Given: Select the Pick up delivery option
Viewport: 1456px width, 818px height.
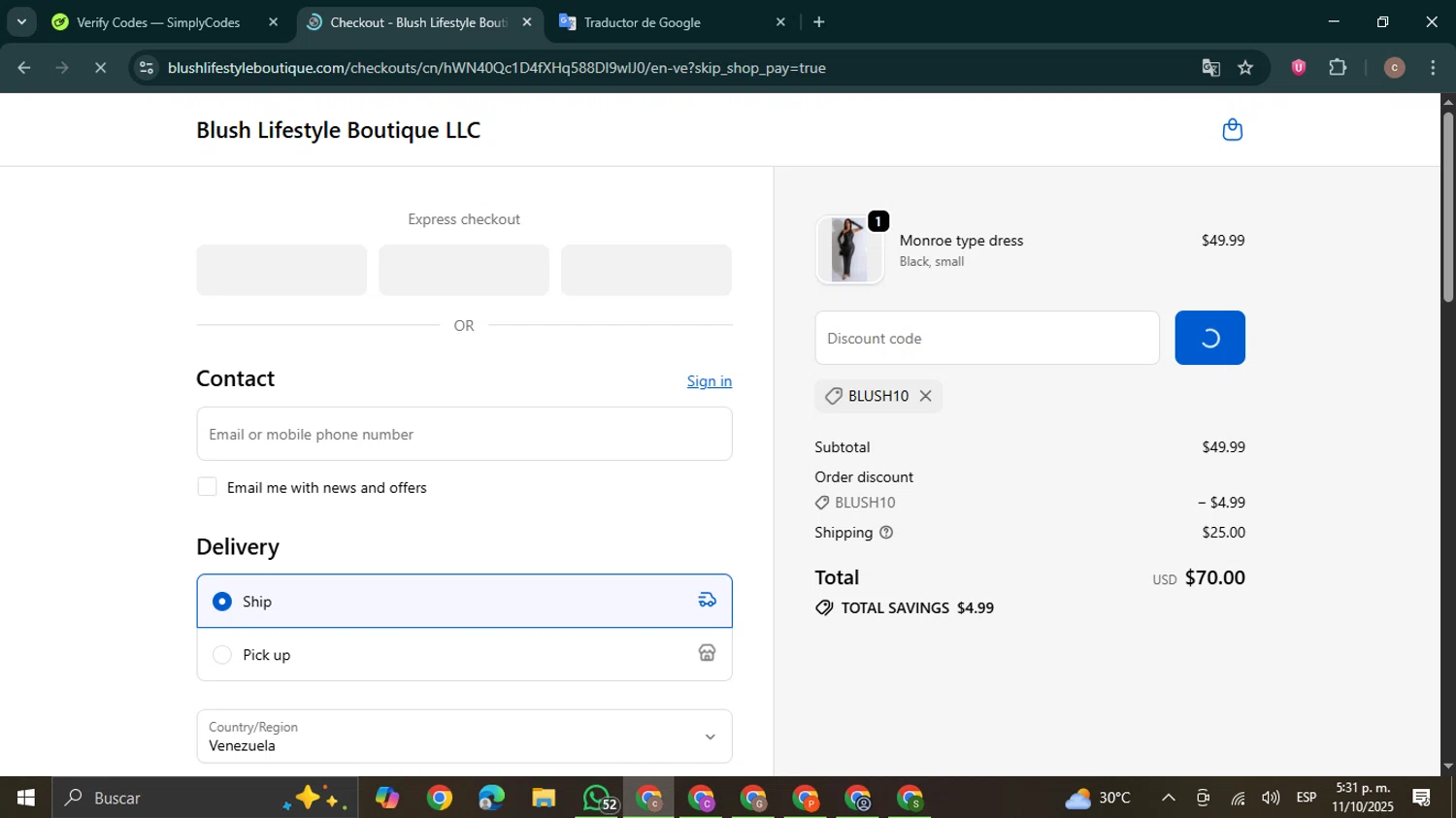Looking at the screenshot, I should click(x=464, y=655).
